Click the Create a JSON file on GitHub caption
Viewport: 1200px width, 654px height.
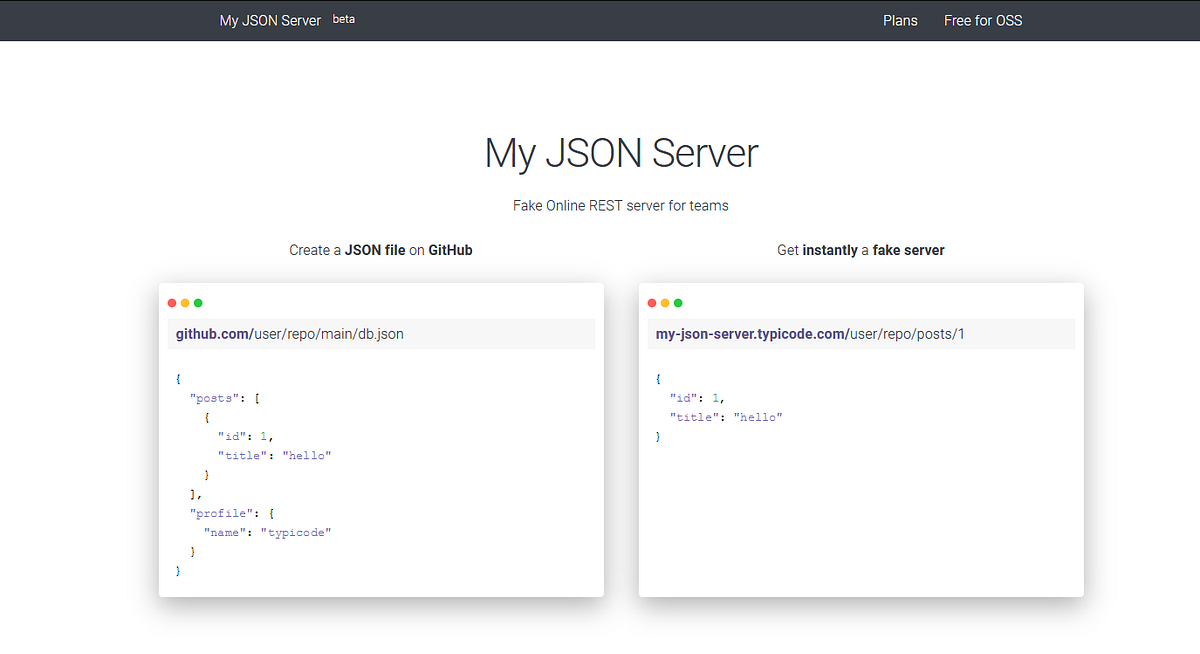381,250
